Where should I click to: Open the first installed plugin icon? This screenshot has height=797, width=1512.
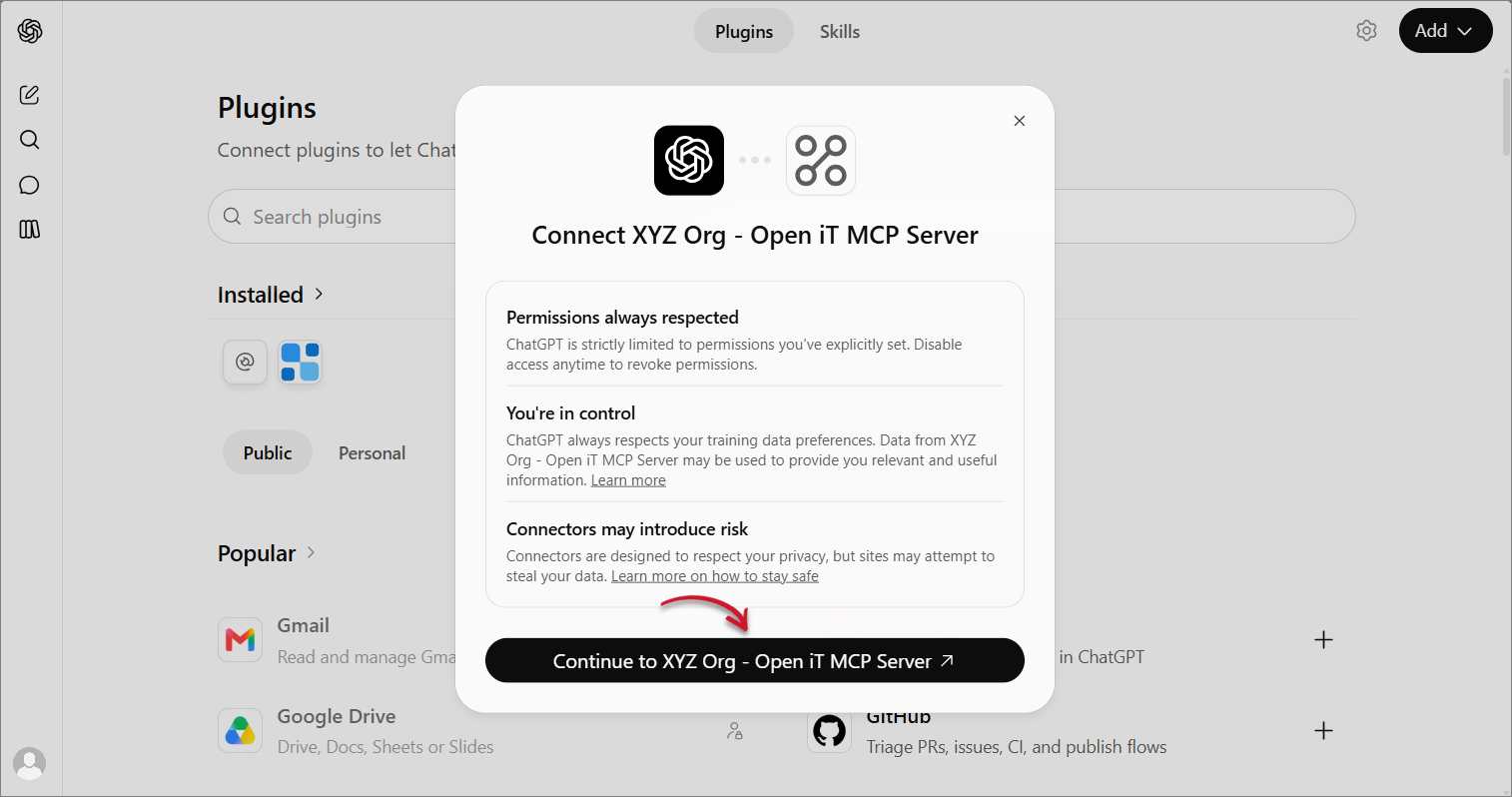coord(245,362)
